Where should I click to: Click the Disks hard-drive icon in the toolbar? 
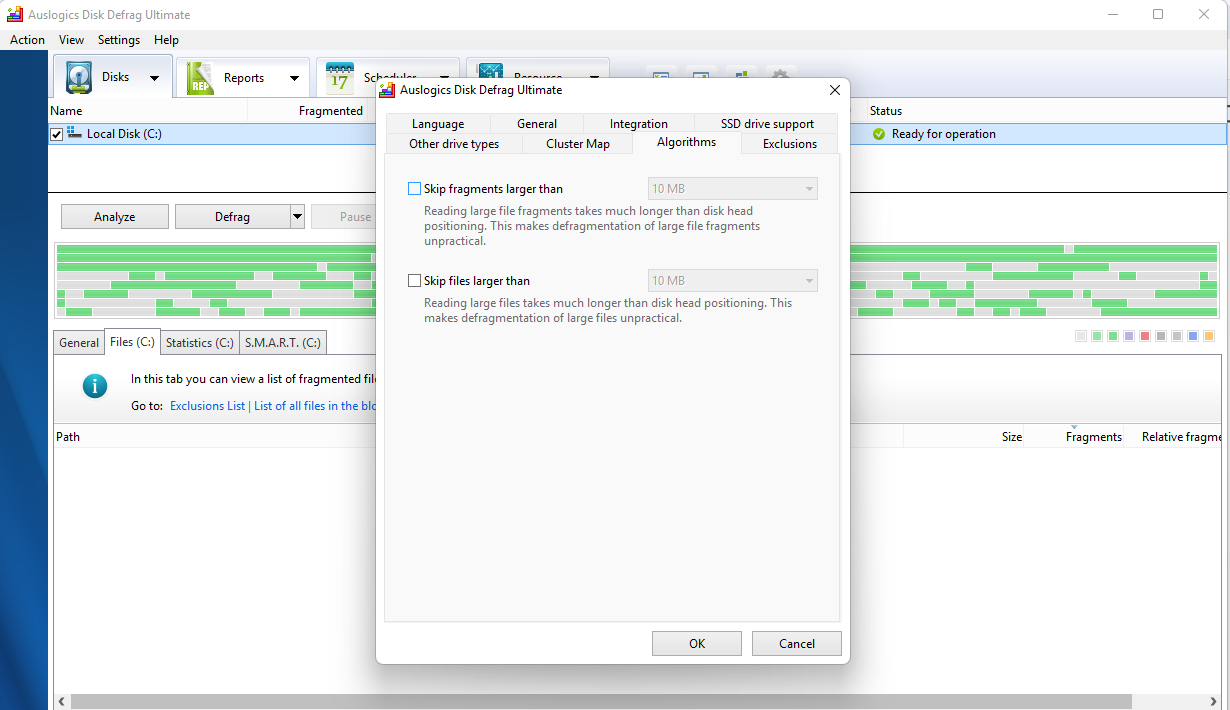79,77
